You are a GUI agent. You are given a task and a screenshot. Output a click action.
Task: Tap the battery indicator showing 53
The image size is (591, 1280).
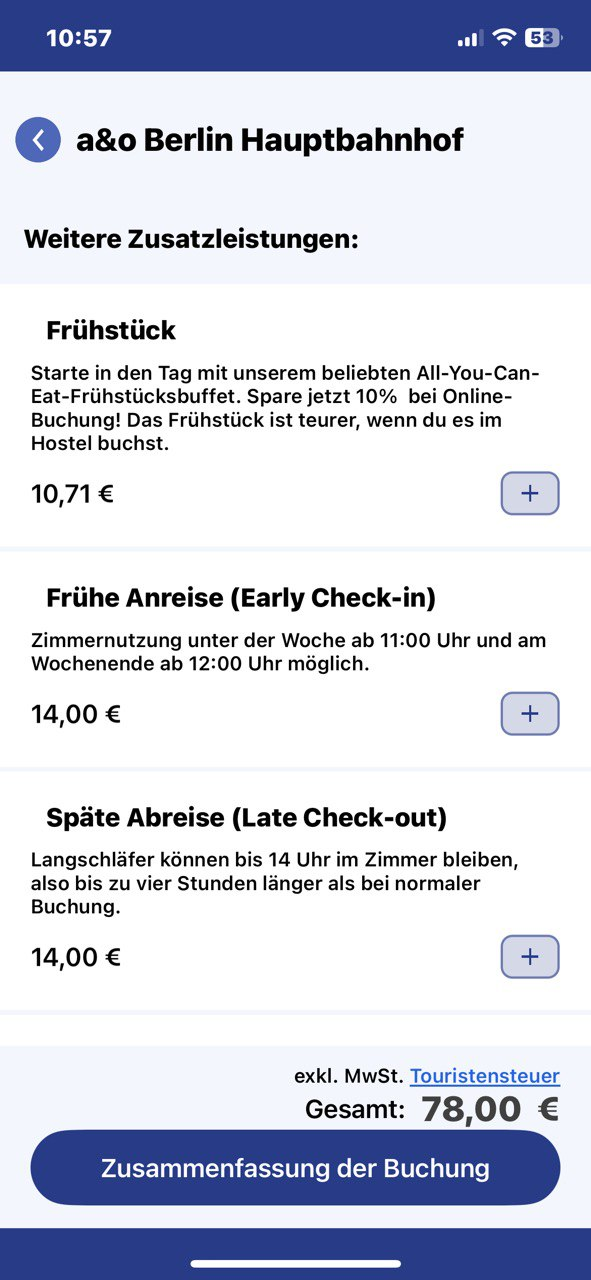pos(541,35)
